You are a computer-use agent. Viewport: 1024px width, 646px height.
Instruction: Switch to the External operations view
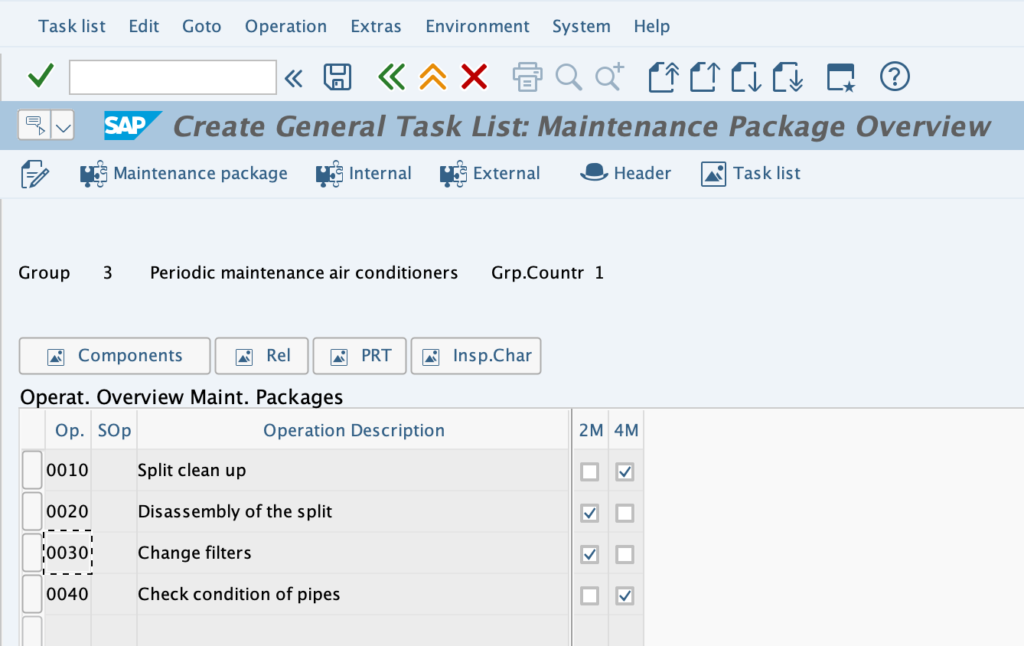pos(490,174)
